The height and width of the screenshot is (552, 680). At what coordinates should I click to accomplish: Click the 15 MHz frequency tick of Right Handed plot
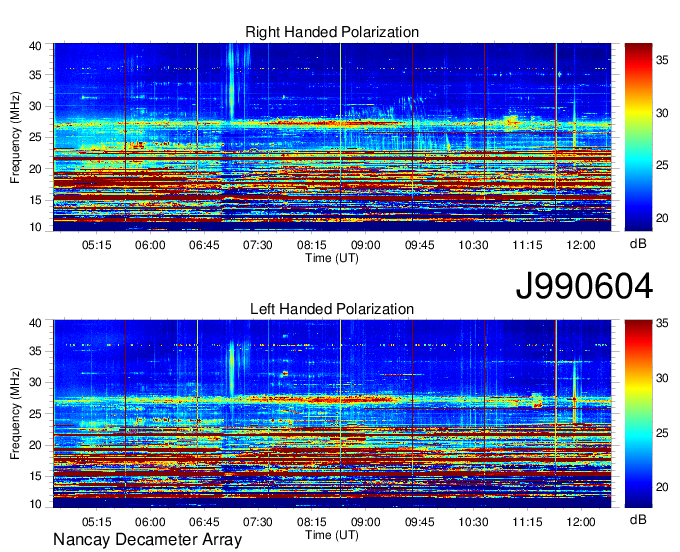(35, 200)
